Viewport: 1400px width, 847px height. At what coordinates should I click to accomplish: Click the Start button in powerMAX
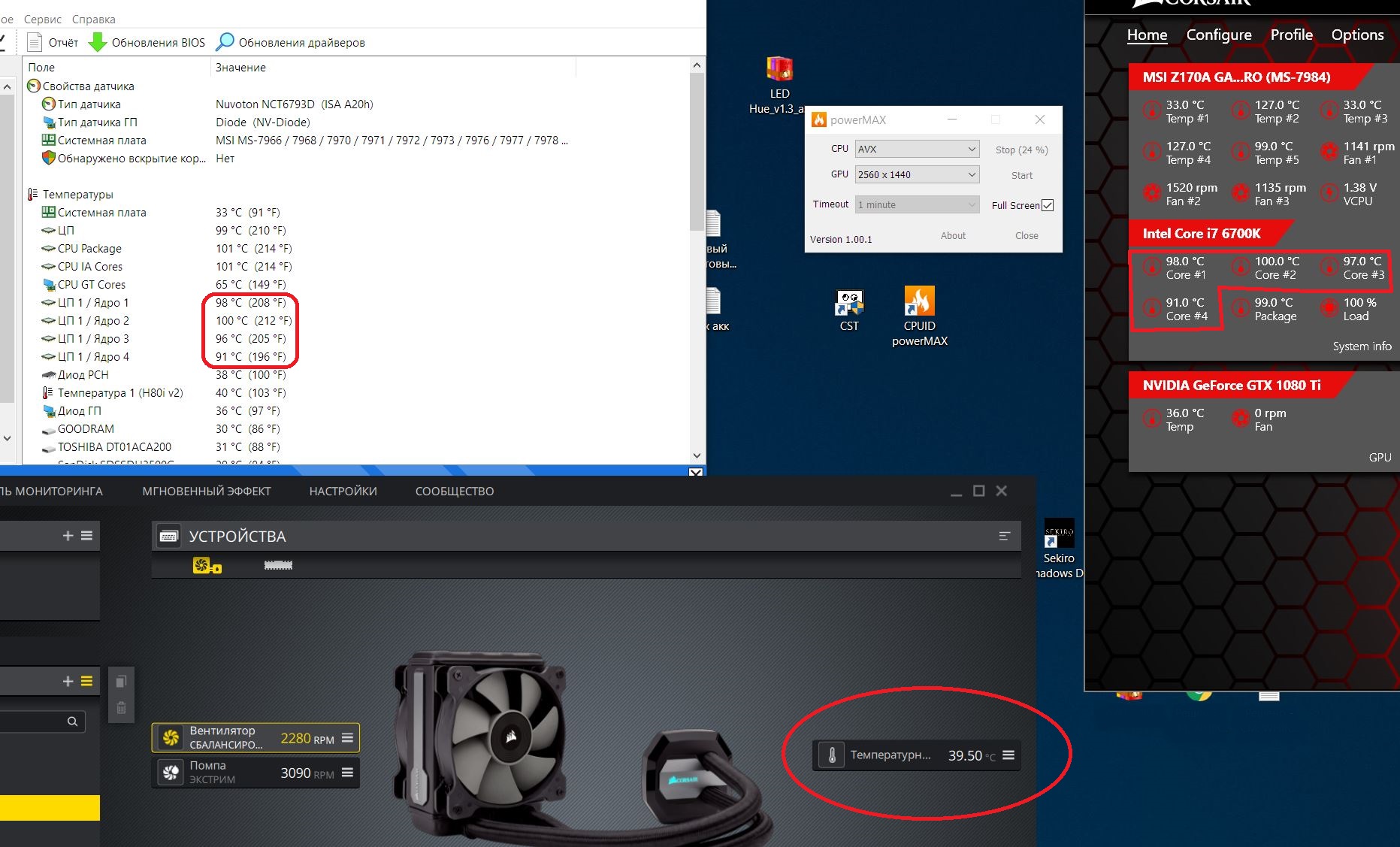1022,175
